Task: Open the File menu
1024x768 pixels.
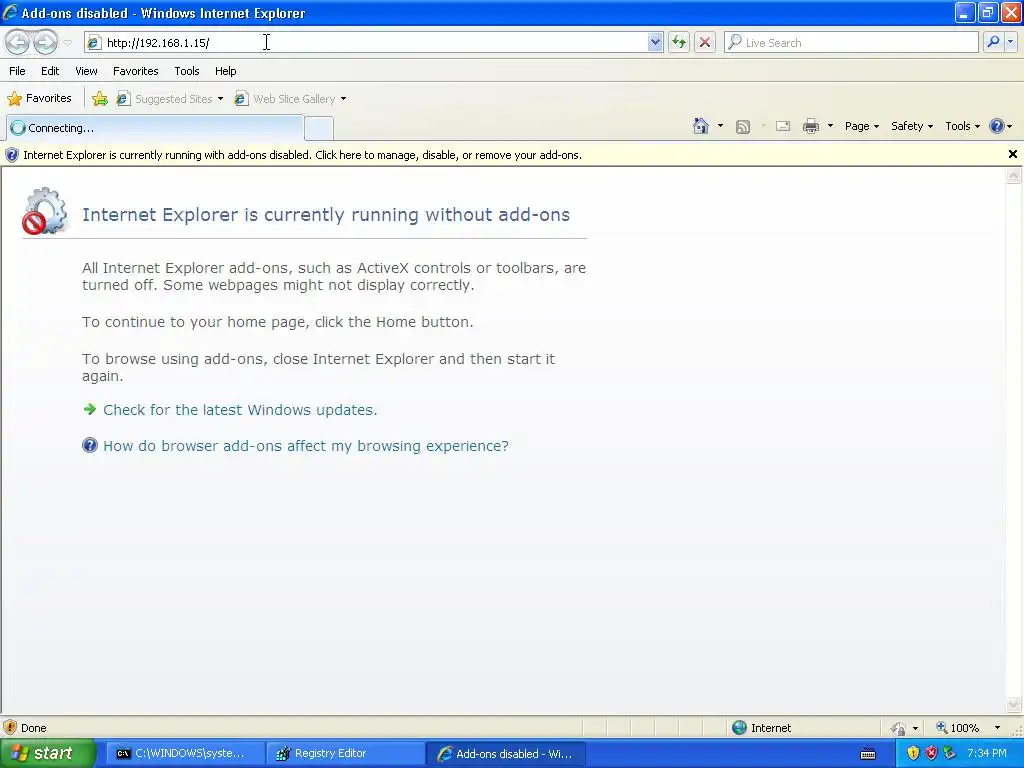Action: click(x=17, y=71)
